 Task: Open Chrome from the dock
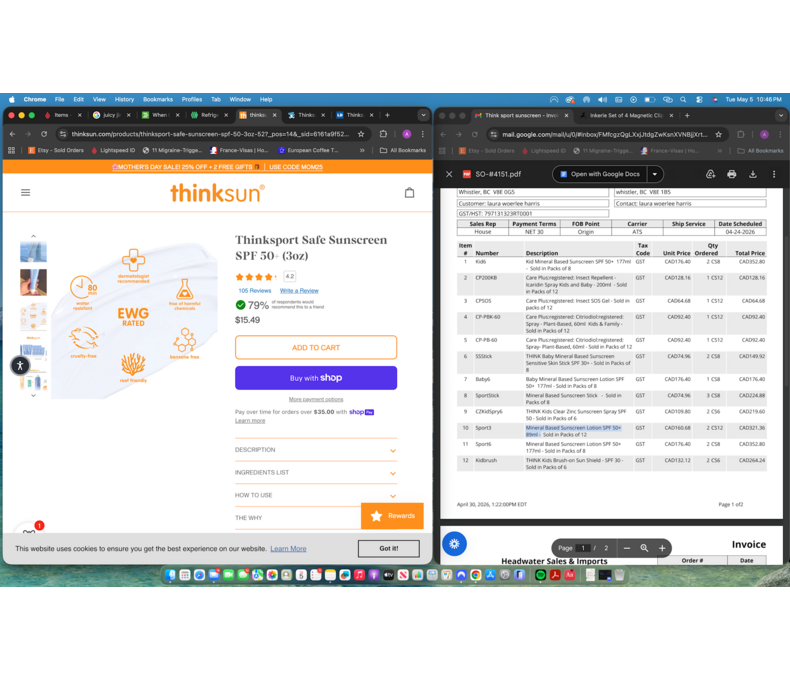[476, 575]
